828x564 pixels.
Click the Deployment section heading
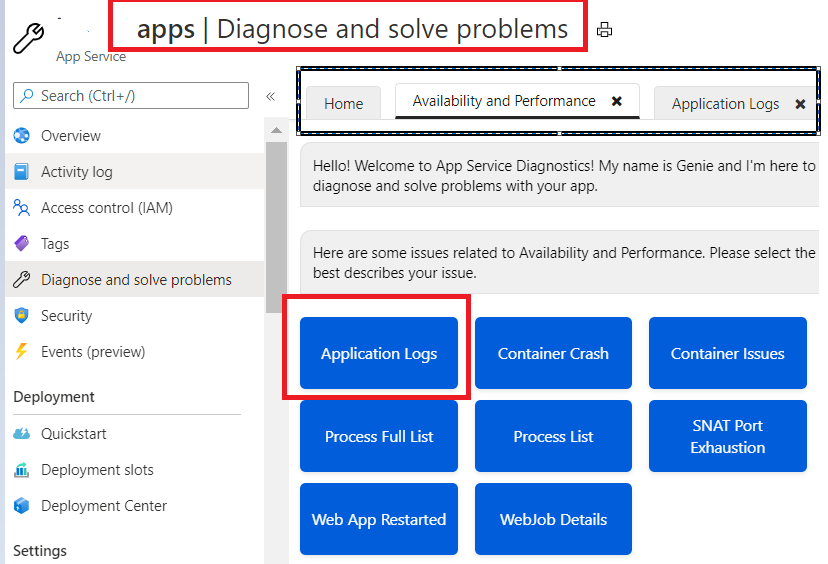(x=54, y=397)
